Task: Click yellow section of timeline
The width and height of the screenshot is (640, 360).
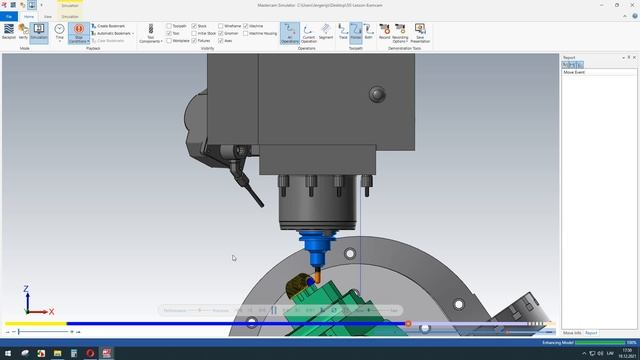Action: pyautogui.click(x=36, y=324)
